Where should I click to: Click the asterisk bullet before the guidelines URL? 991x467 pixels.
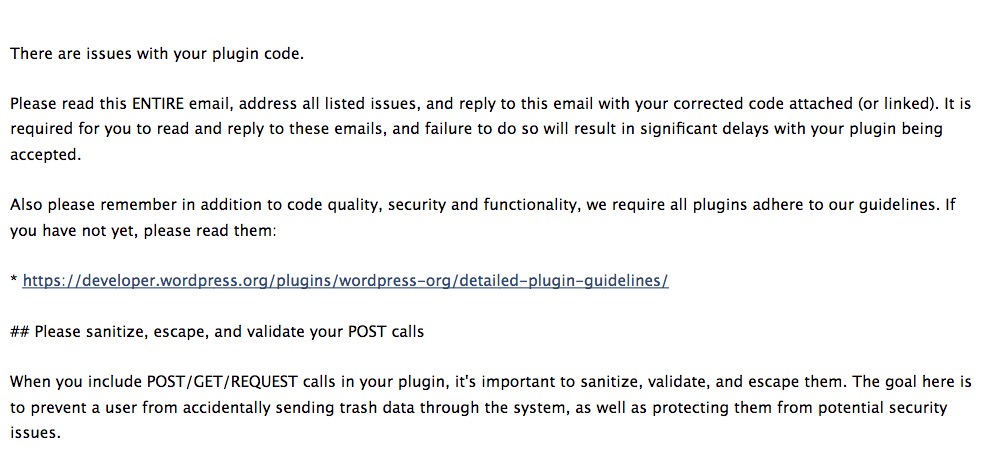point(14,283)
